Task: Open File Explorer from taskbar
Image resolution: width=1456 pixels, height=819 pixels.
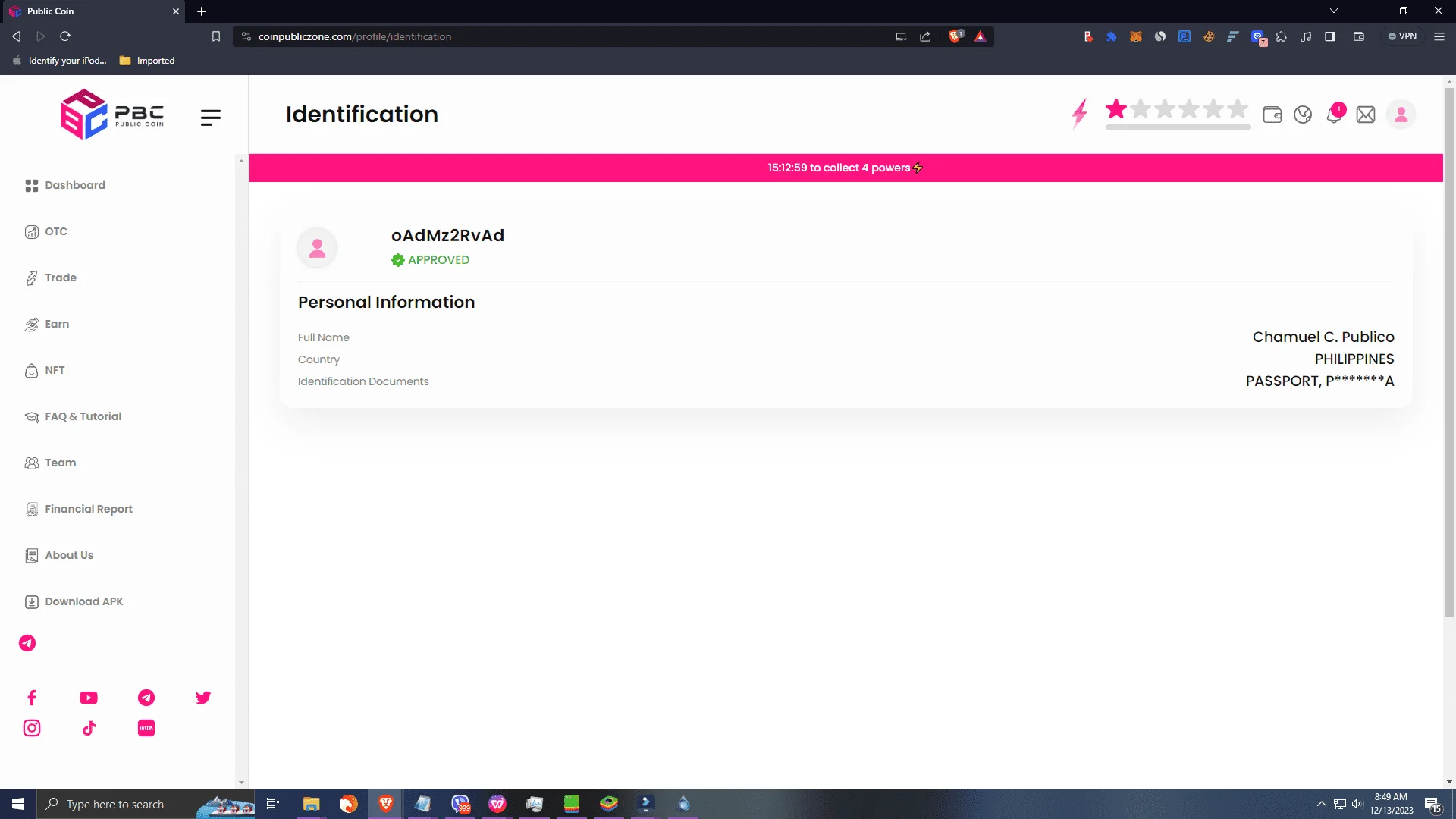Action: (x=312, y=804)
